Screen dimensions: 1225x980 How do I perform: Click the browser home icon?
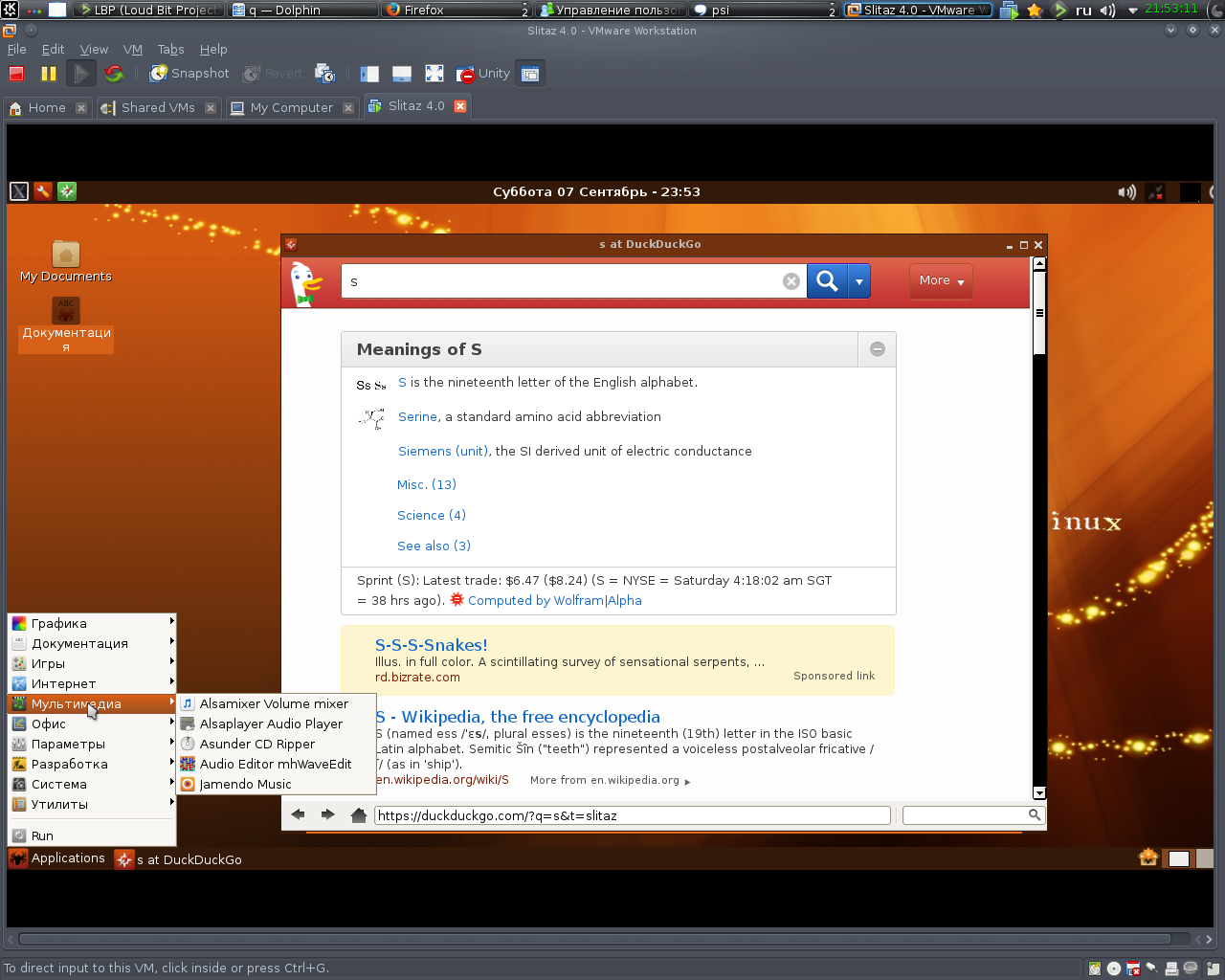[x=359, y=815]
